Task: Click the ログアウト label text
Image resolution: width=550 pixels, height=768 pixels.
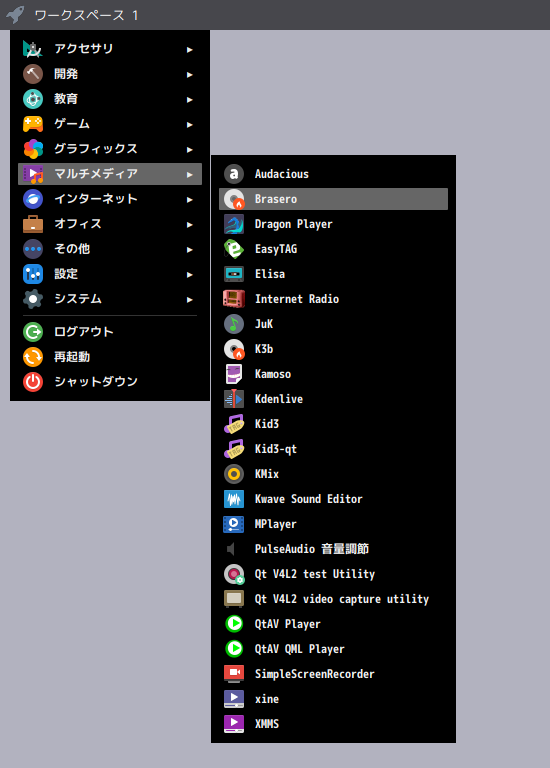Action: tap(84, 332)
